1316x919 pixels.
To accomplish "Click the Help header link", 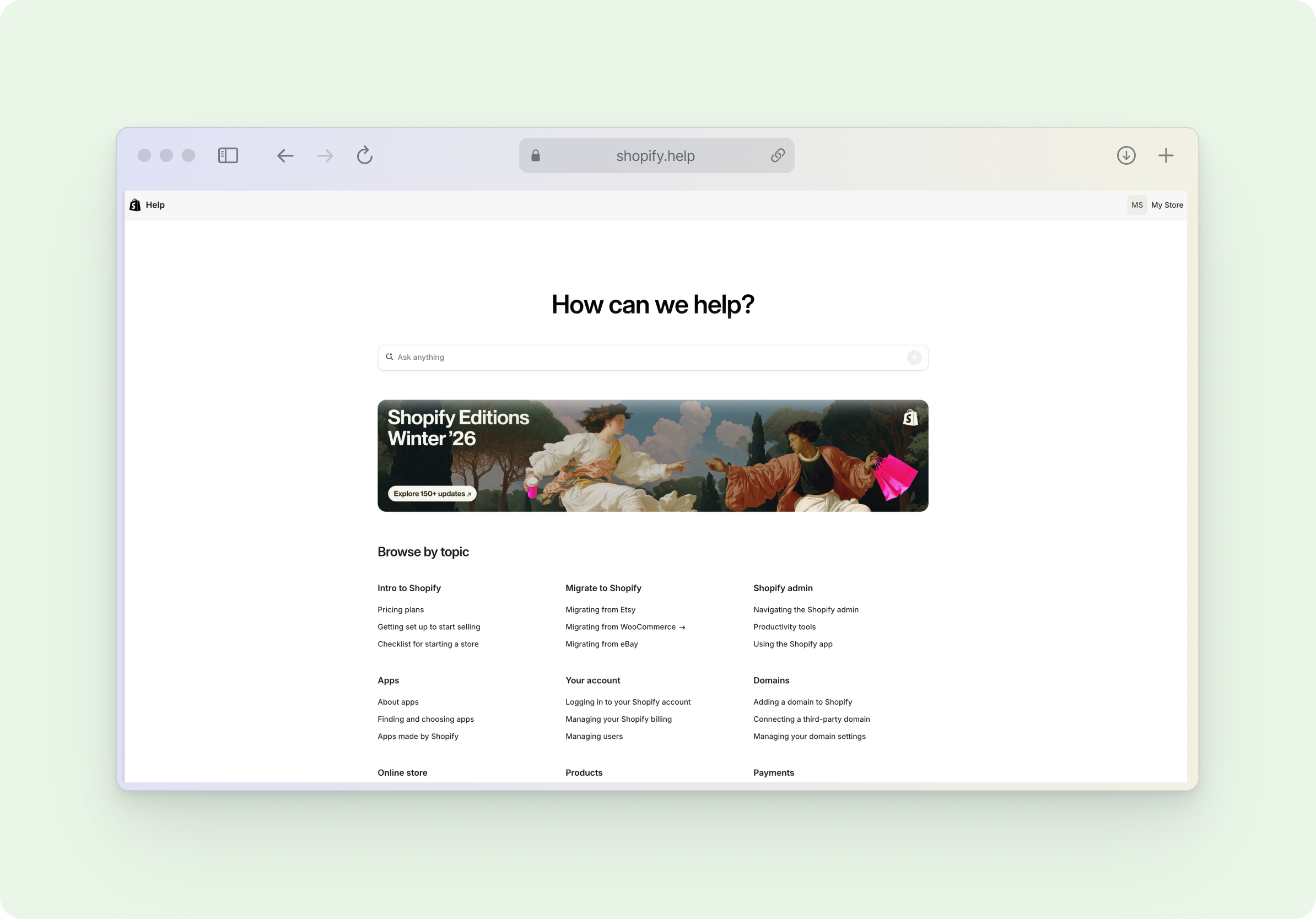I will click(x=155, y=205).
